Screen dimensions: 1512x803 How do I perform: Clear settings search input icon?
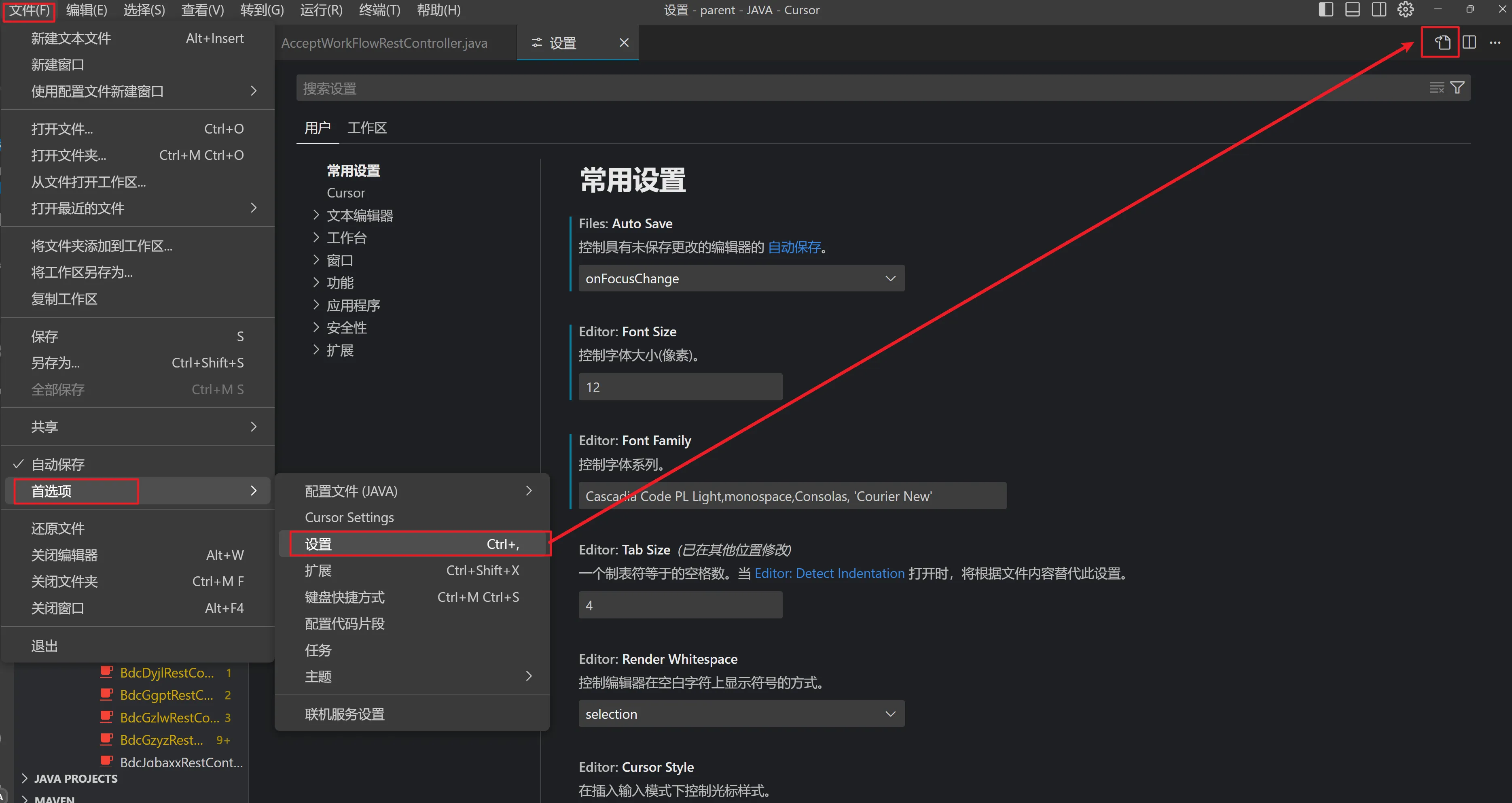pos(1436,87)
